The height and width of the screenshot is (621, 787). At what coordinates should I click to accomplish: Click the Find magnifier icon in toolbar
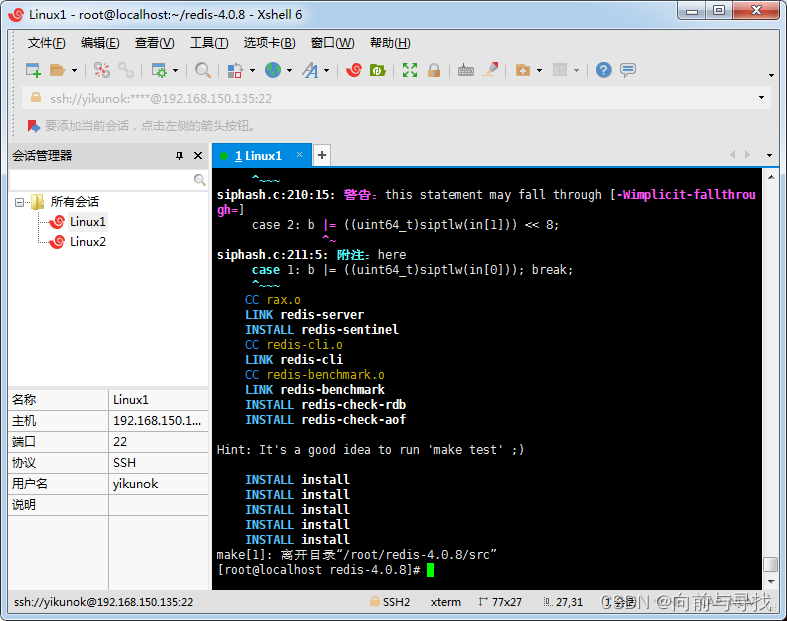(202, 70)
